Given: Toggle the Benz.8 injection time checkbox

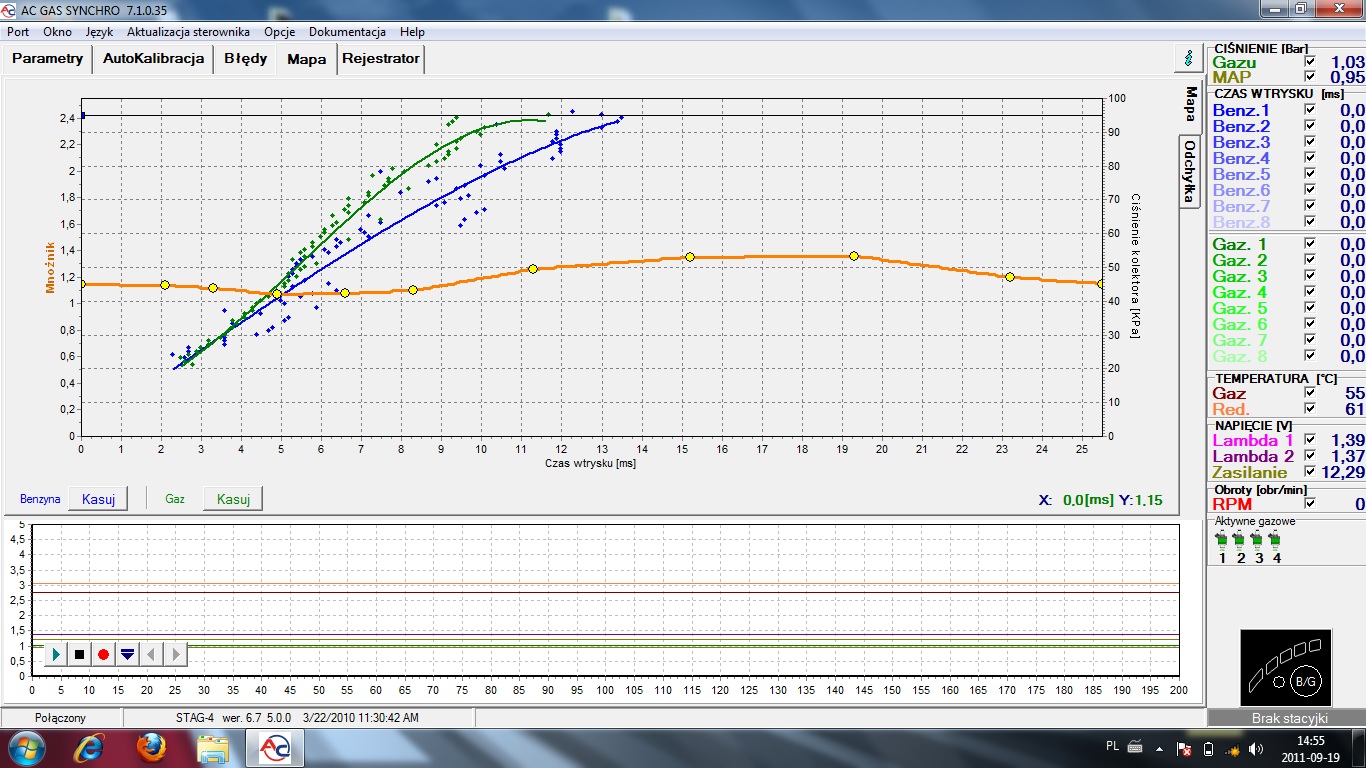Looking at the screenshot, I should (x=1310, y=222).
